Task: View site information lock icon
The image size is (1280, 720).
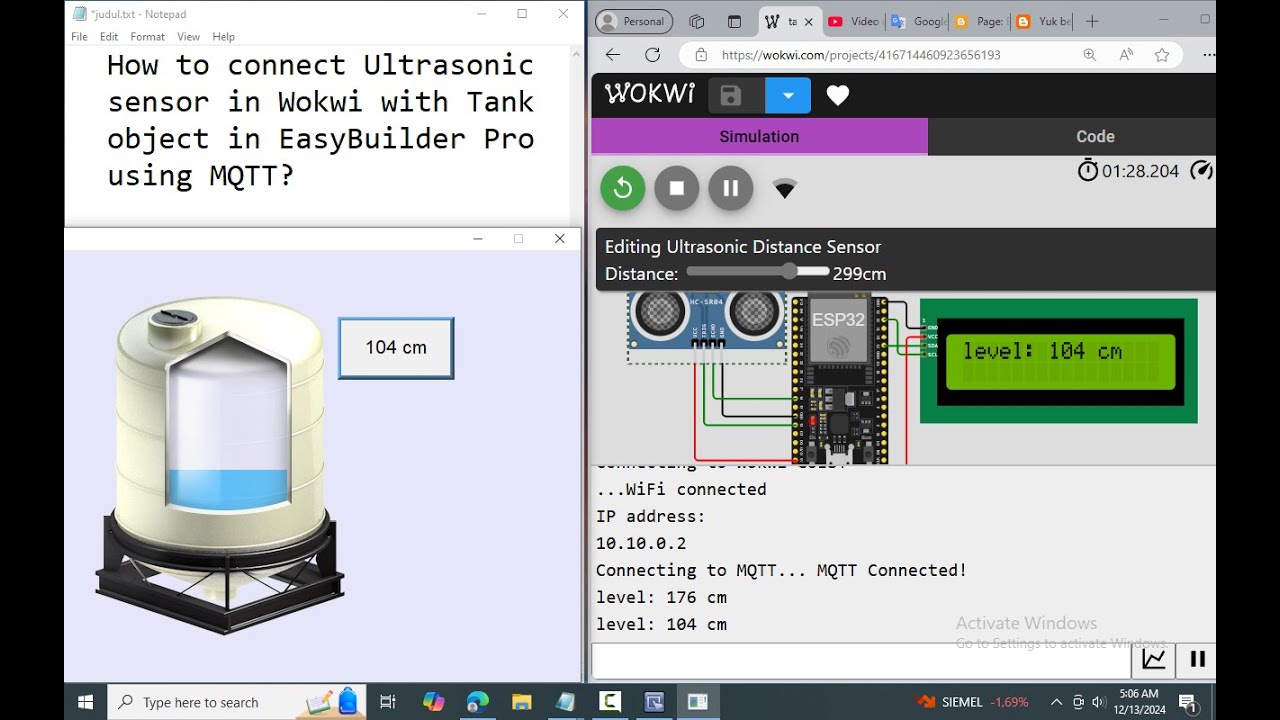Action: click(700, 55)
